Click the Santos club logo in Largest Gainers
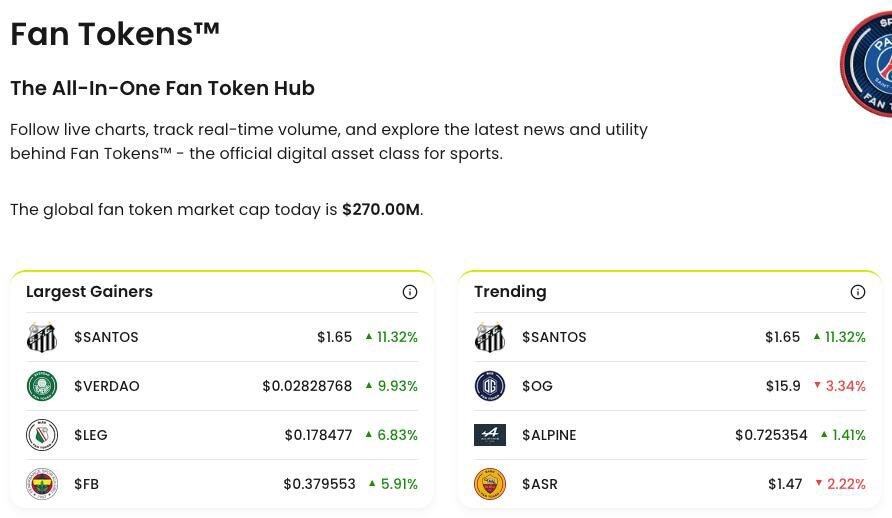892x518 pixels. point(42,337)
